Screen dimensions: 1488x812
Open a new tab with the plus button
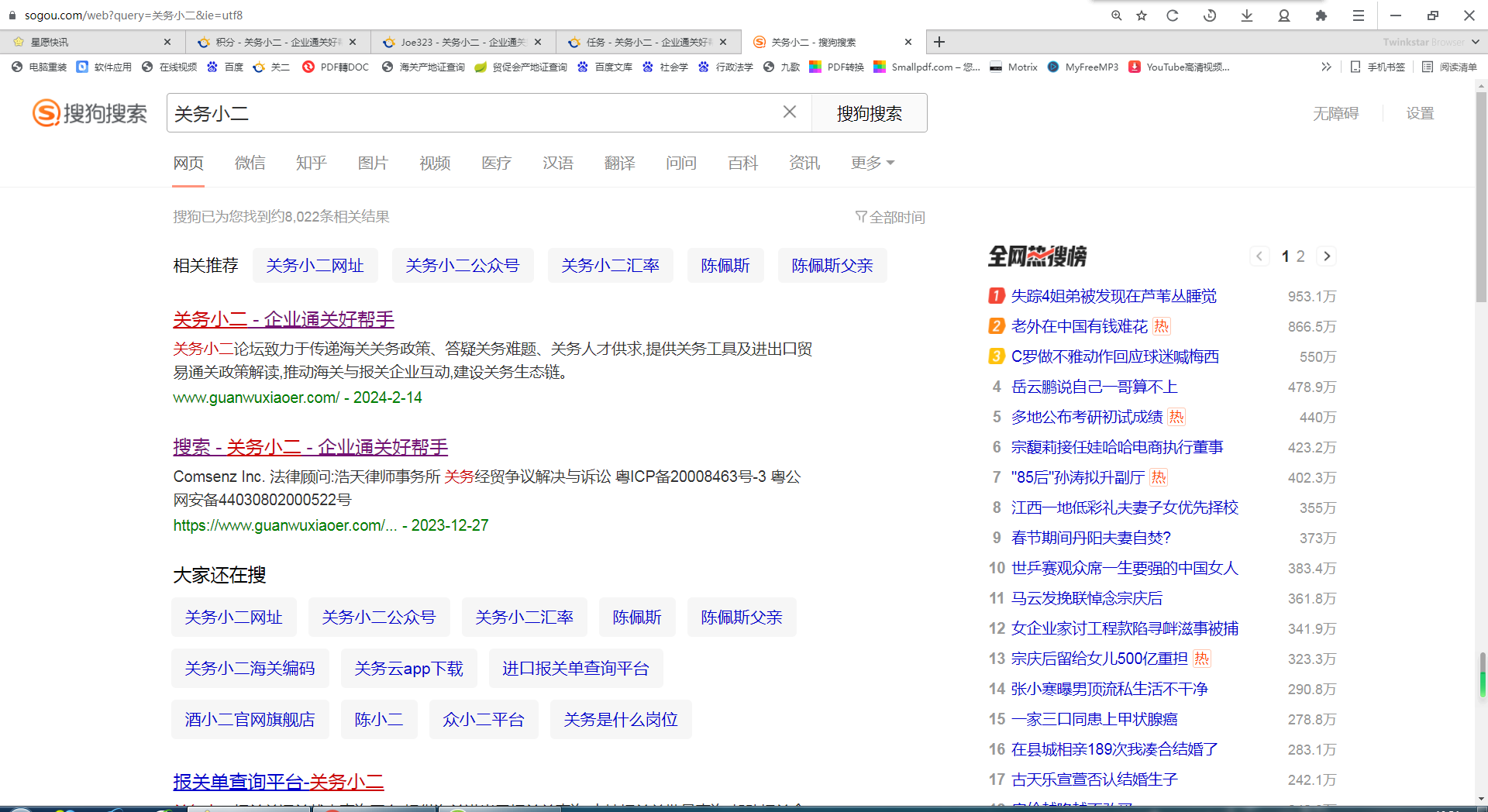(939, 42)
